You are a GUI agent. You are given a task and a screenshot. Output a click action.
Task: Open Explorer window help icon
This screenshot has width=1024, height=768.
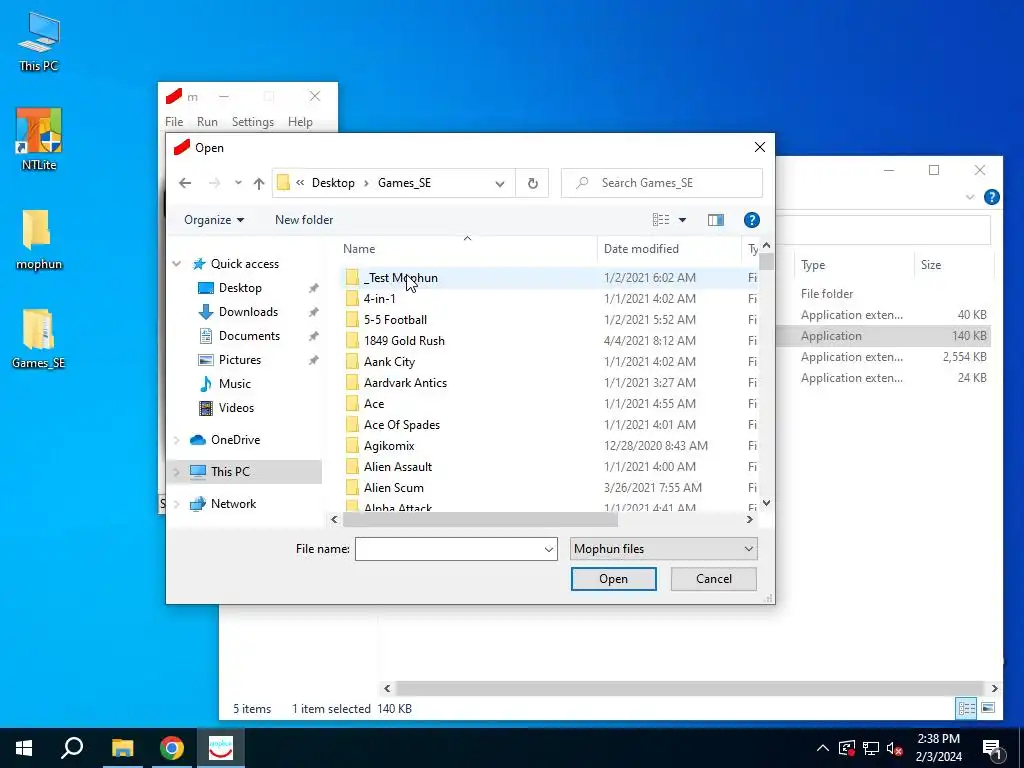point(991,197)
